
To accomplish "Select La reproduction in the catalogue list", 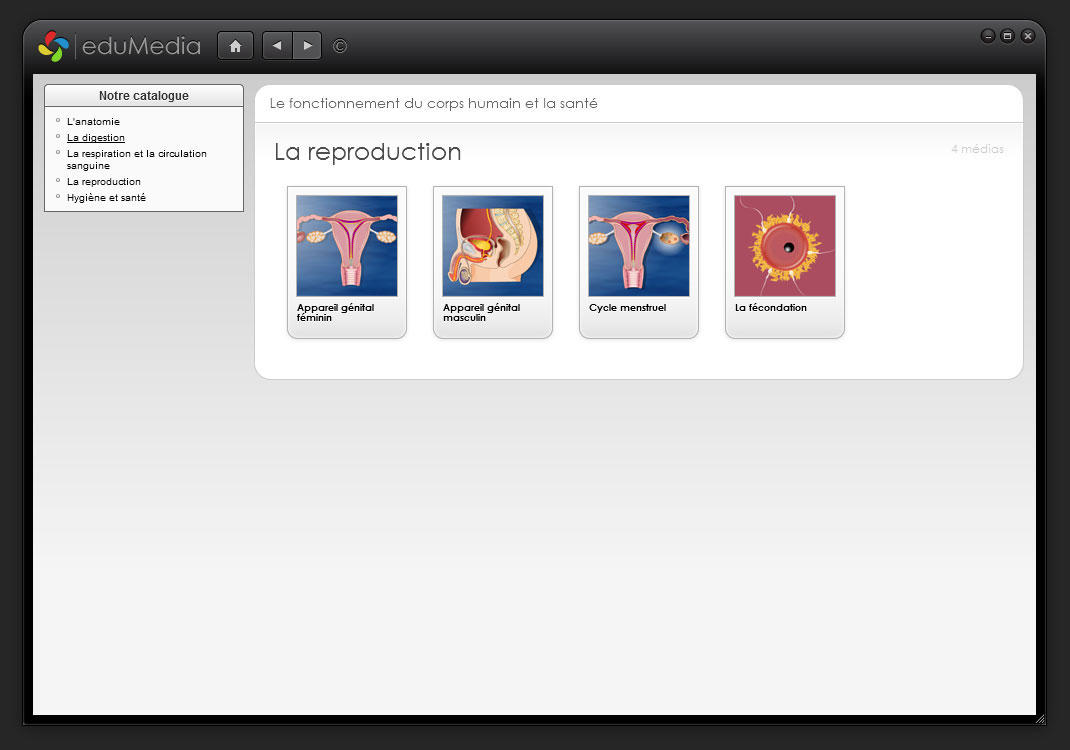I will pos(104,182).
